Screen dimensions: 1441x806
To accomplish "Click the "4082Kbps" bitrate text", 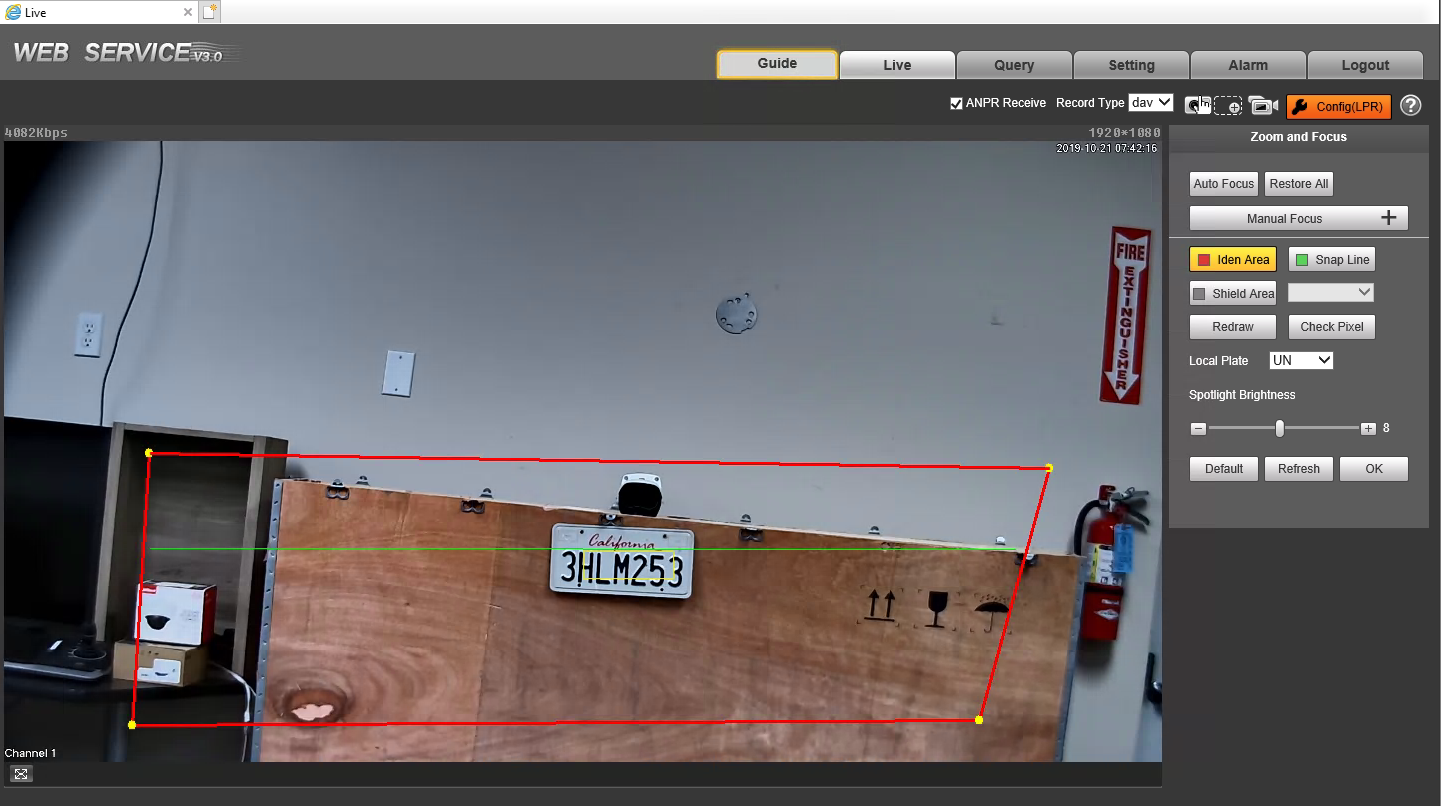I will point(36,132).
